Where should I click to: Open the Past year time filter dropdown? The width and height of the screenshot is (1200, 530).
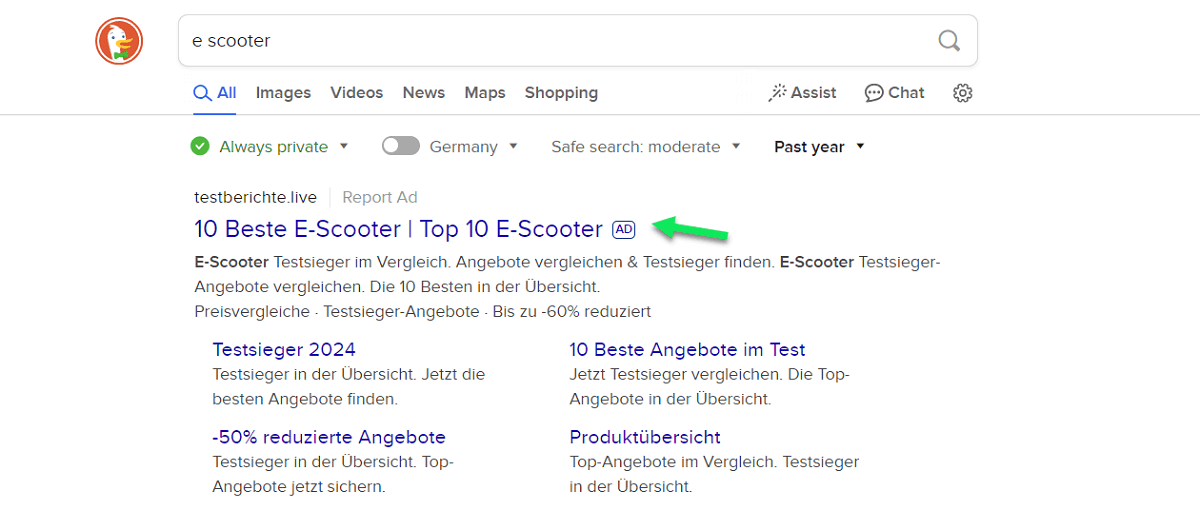819,146
